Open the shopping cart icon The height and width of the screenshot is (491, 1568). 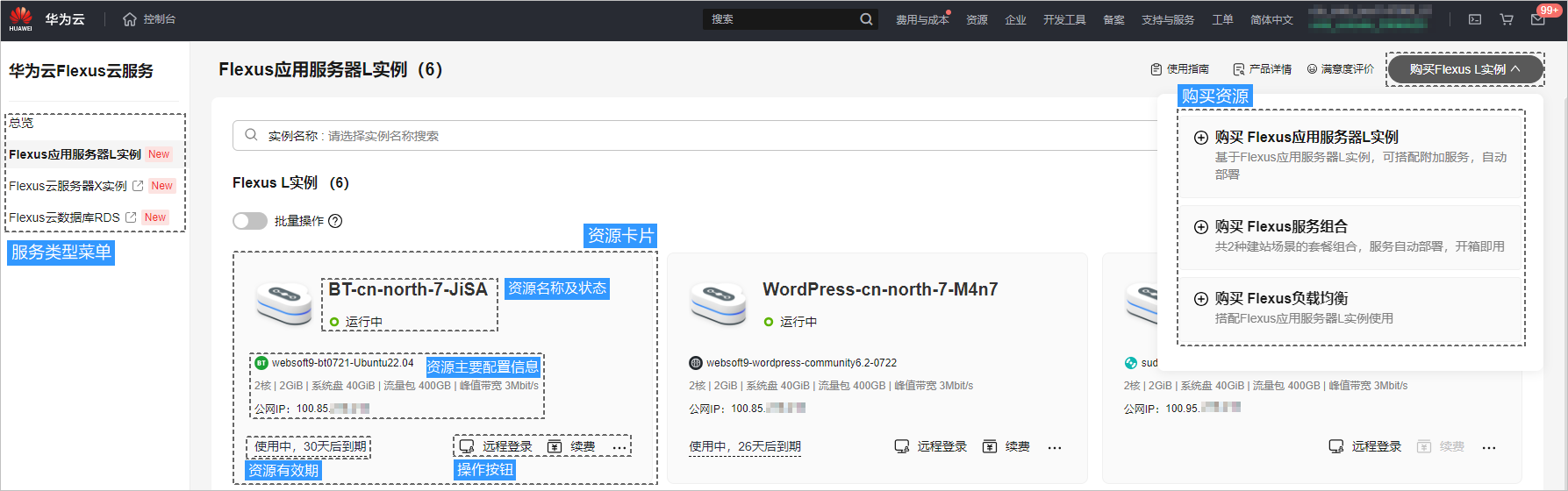pyautogui.click(x=1507, y=19)
